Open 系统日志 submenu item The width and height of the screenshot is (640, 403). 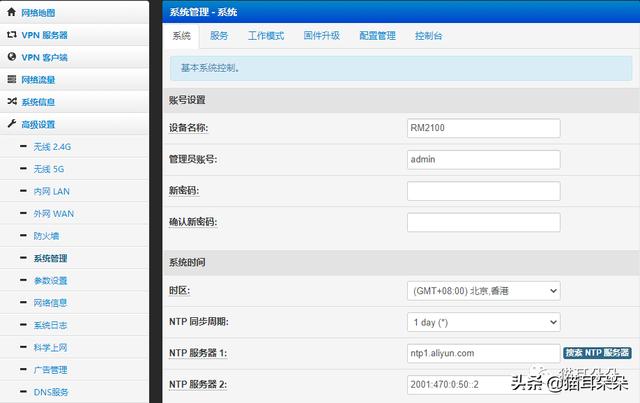point(50,325)
